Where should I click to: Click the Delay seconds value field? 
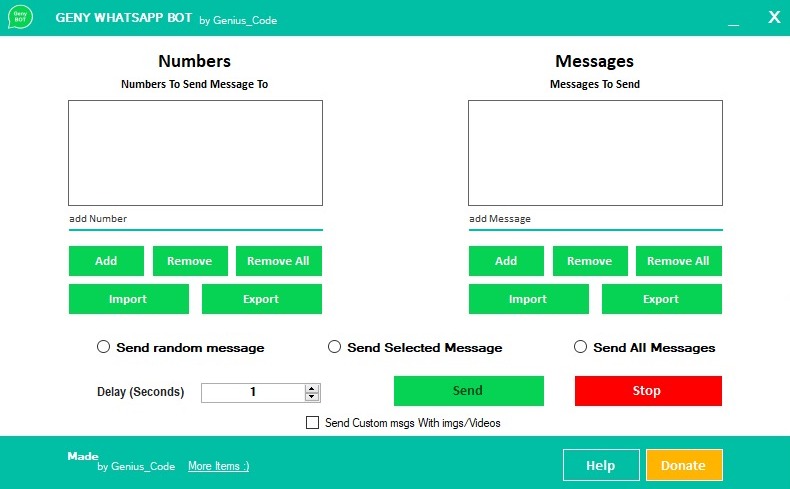(253, 393)
